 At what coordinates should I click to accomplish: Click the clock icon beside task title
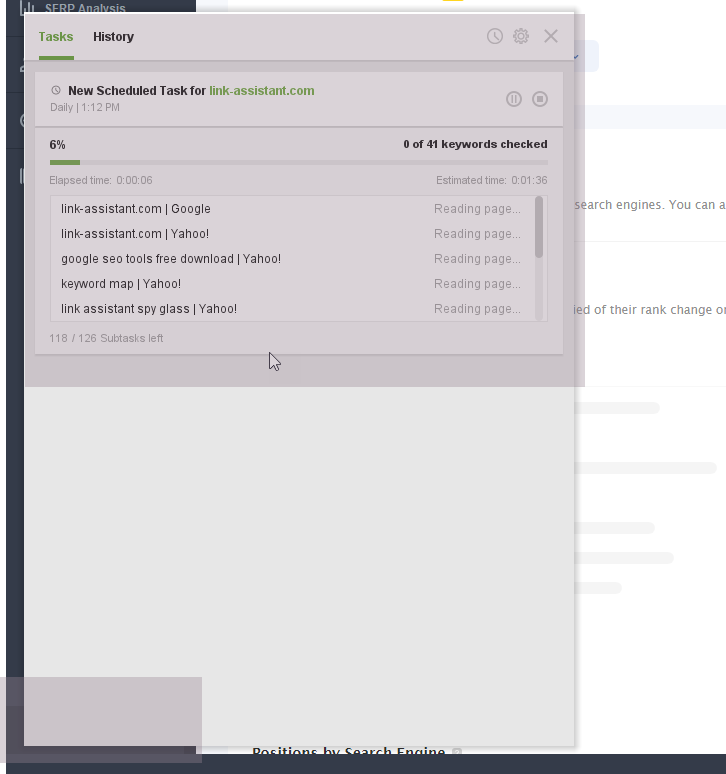pyautogui.click(x=56, y=90)
